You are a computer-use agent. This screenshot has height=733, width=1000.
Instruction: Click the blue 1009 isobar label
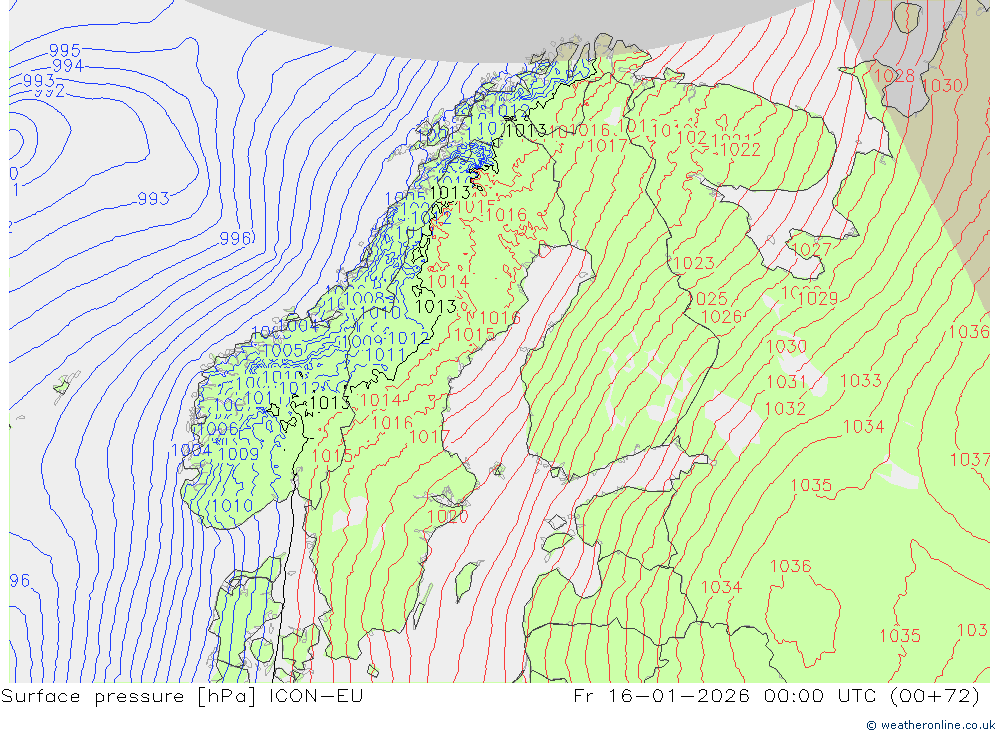(239, 454)
